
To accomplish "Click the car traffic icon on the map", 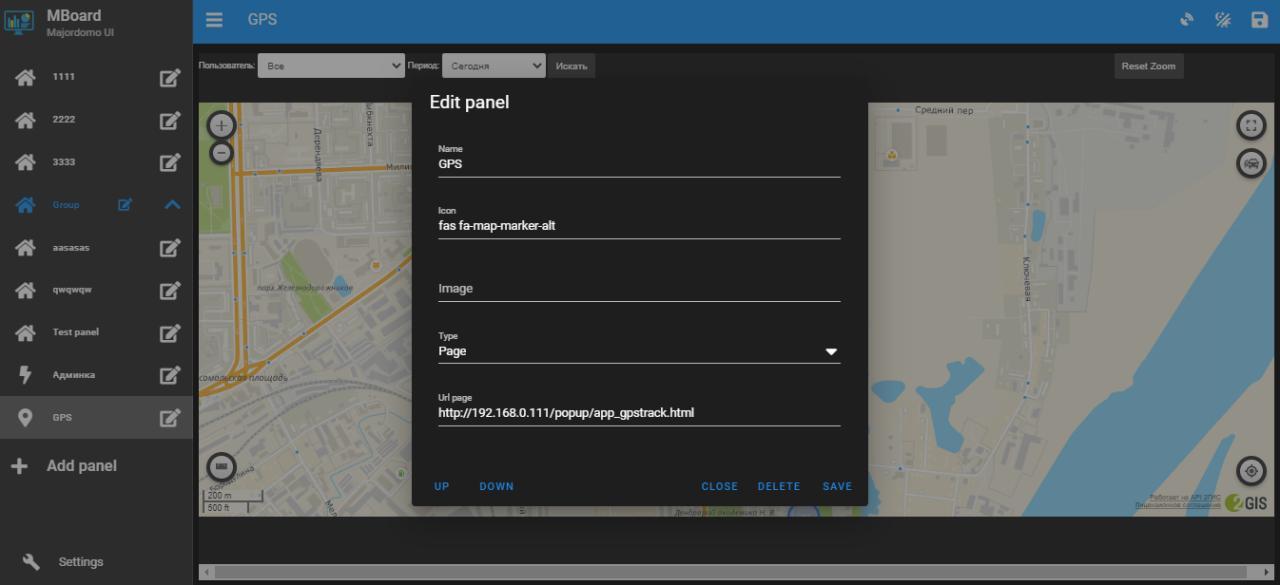I will point(1251,163).
